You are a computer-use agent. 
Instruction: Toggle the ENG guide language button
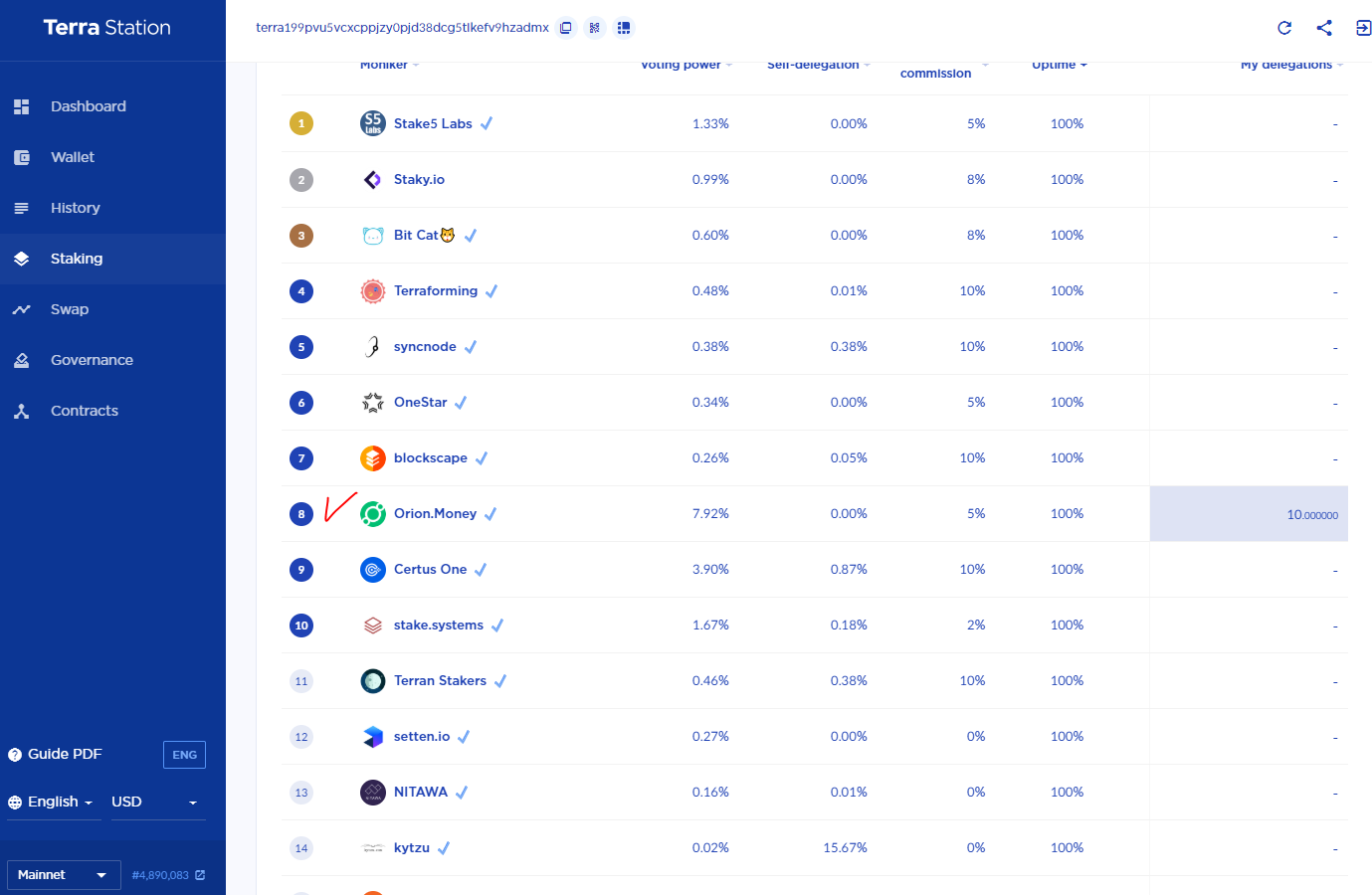pyautogui.click(x=184, y=755)
